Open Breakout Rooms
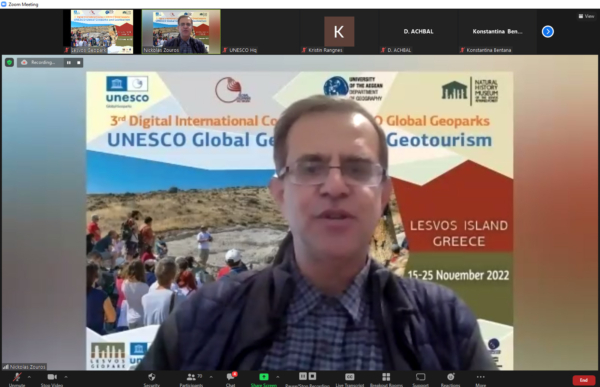 386,379
